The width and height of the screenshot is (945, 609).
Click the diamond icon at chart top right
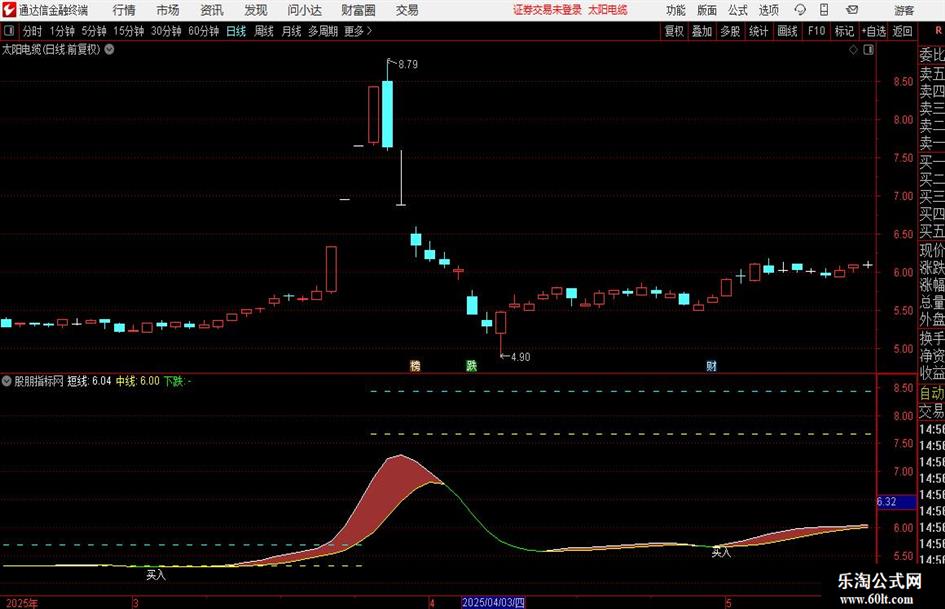[x=853, y=50]
